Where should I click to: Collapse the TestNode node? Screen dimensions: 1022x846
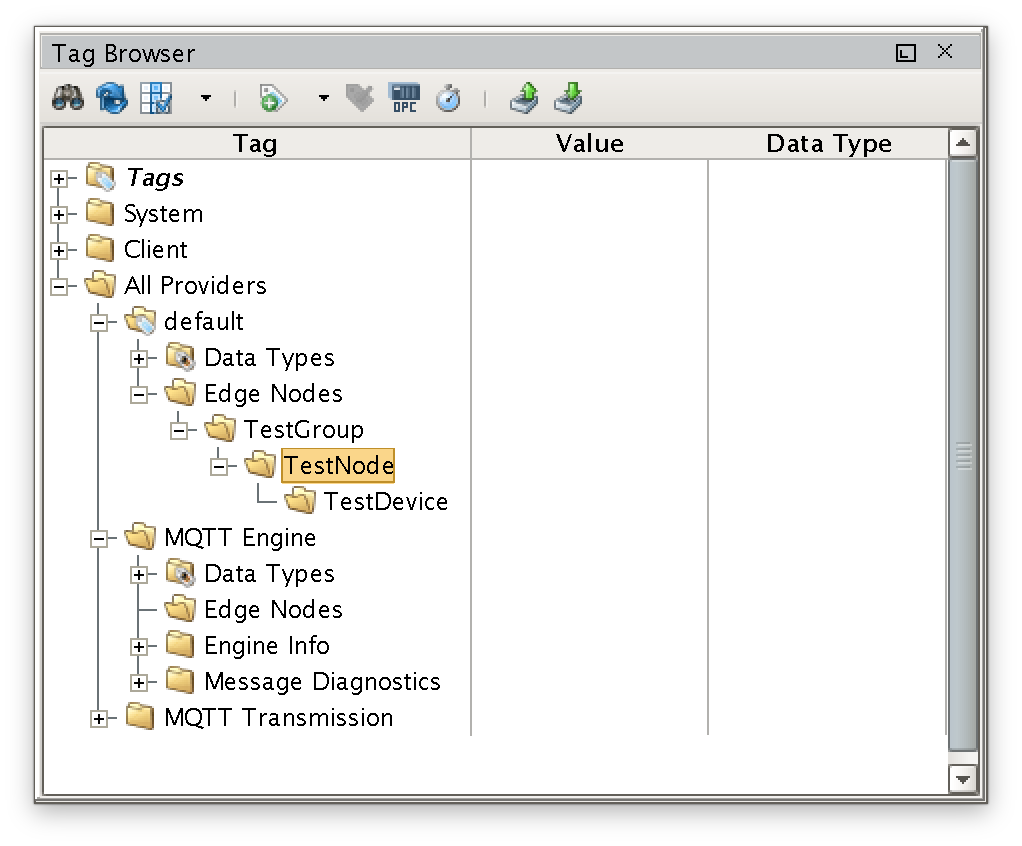click(x=218, y=466)
